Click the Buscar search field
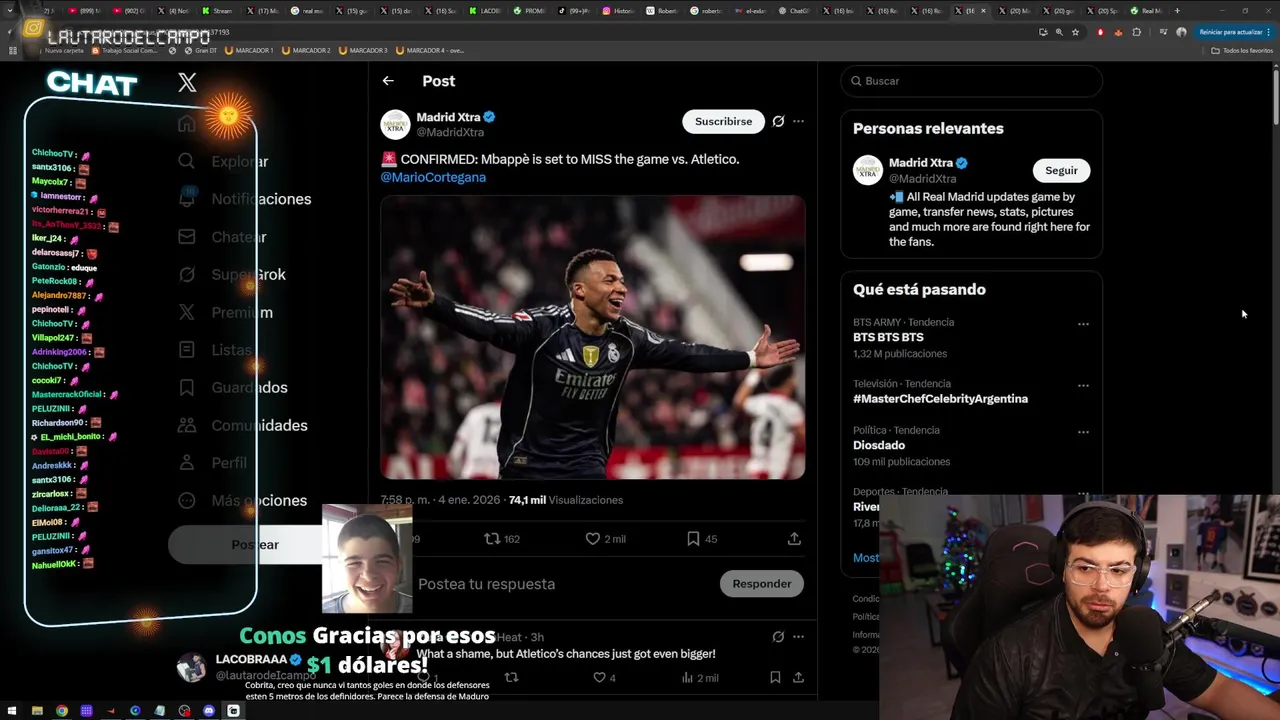Image resolution: width=1280 pixels, height=720 pixels. coord(971,81)
